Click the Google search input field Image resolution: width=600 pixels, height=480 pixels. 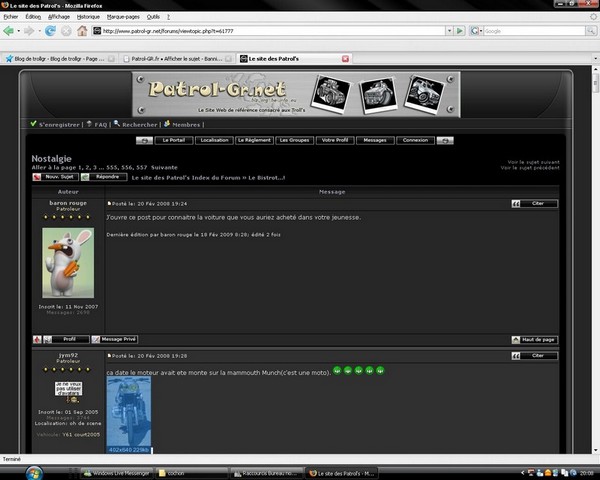(x=534, y=31)
